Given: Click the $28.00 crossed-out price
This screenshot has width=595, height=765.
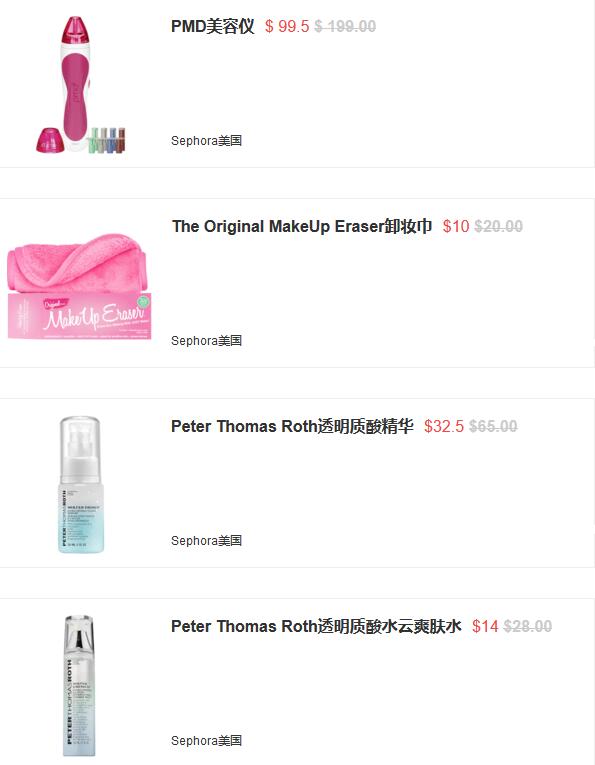Looking at the screenshot, I should coord(528,626).
